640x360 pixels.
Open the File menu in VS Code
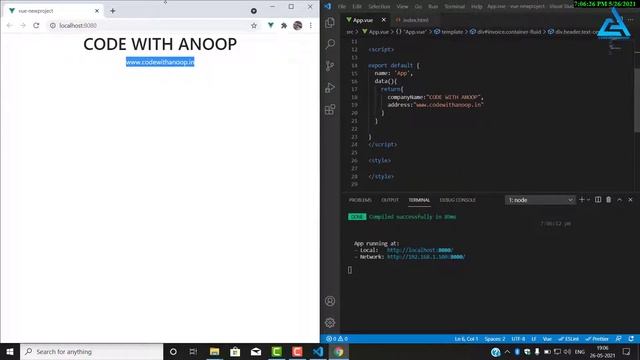tap(342, 6)
